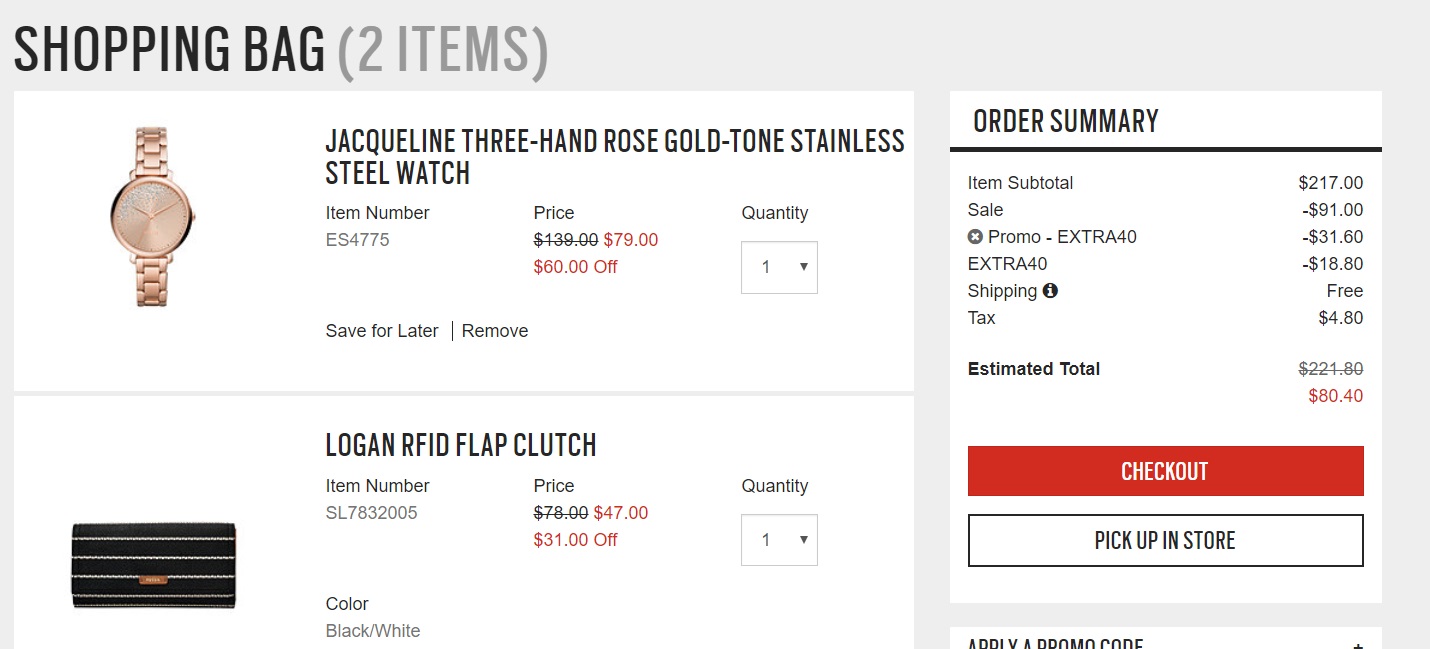The image size is (1430, 649).
Task: Select item number ES4775 text
Action: 357,240
